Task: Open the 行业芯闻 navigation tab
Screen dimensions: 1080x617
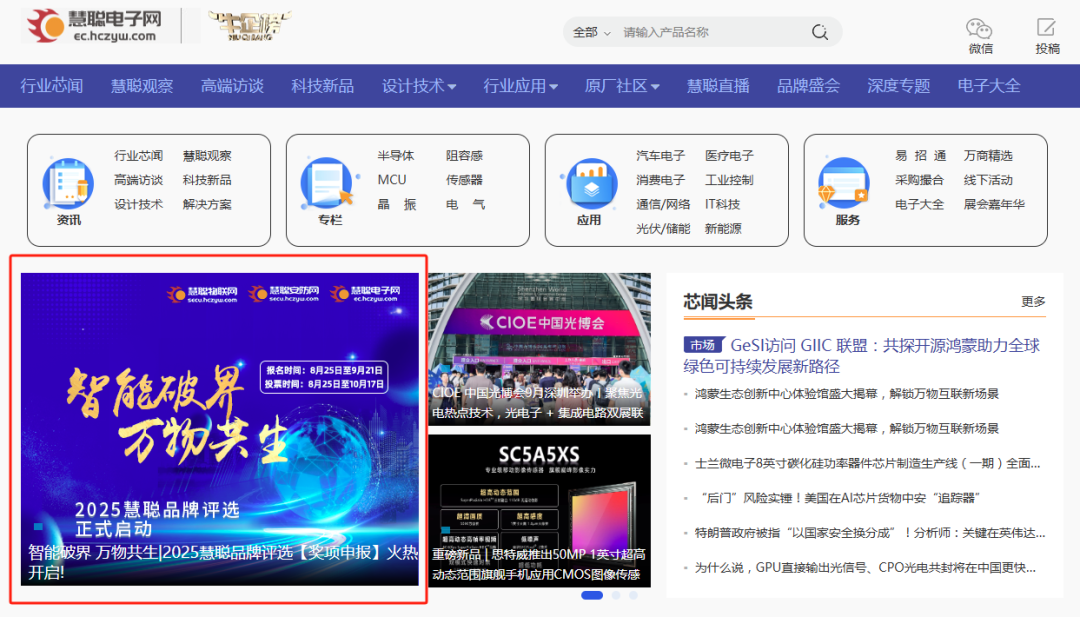Action: pyautogui.click(x=52, y=86)
